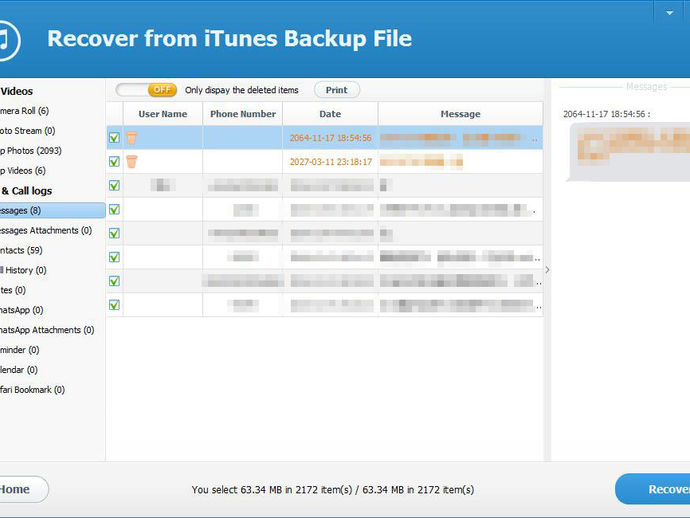Collapse preview pane with the chevron arrow
Viewport: 690px width, 518px height.
[547, 270]
